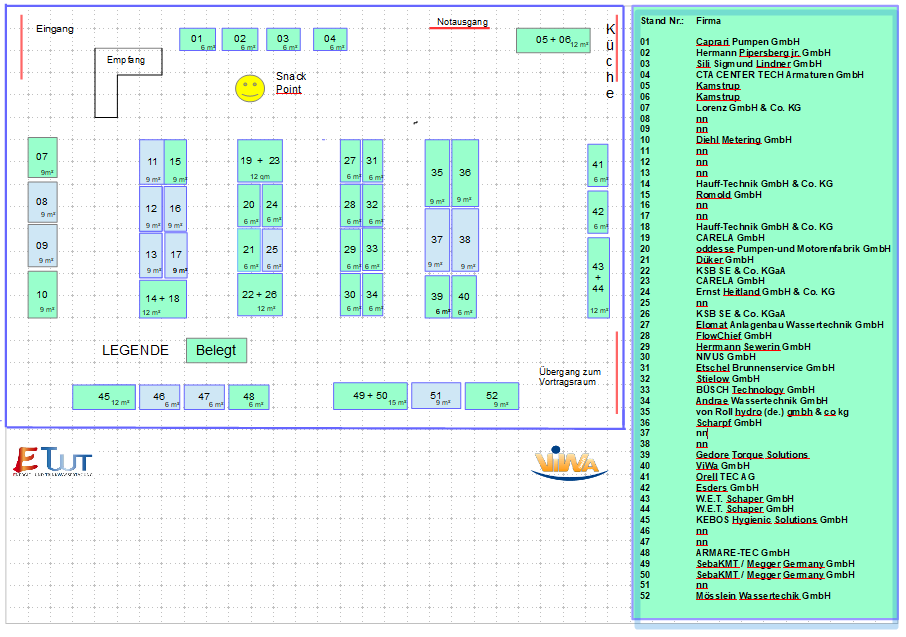This screenshot has height=637, width=906.
Task: Select booth 41 near the kitchen
Action: coord(598,165)
